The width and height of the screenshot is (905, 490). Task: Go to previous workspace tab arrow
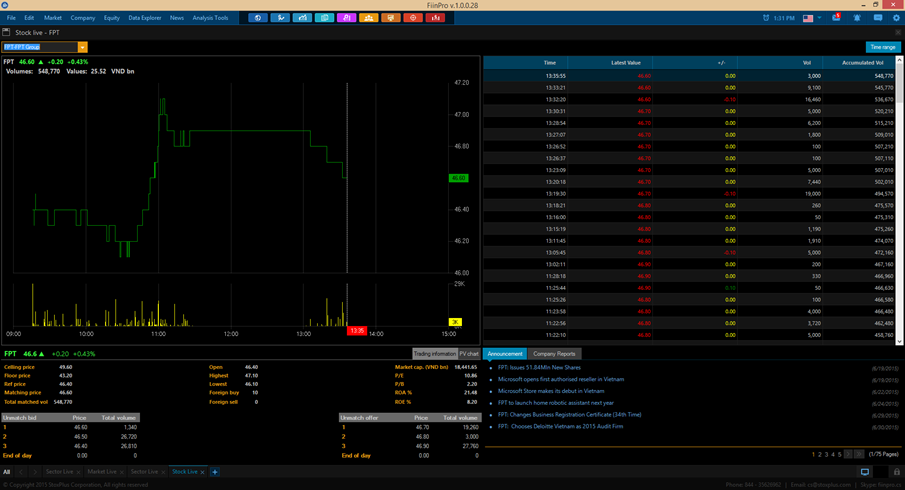[21, 472]
